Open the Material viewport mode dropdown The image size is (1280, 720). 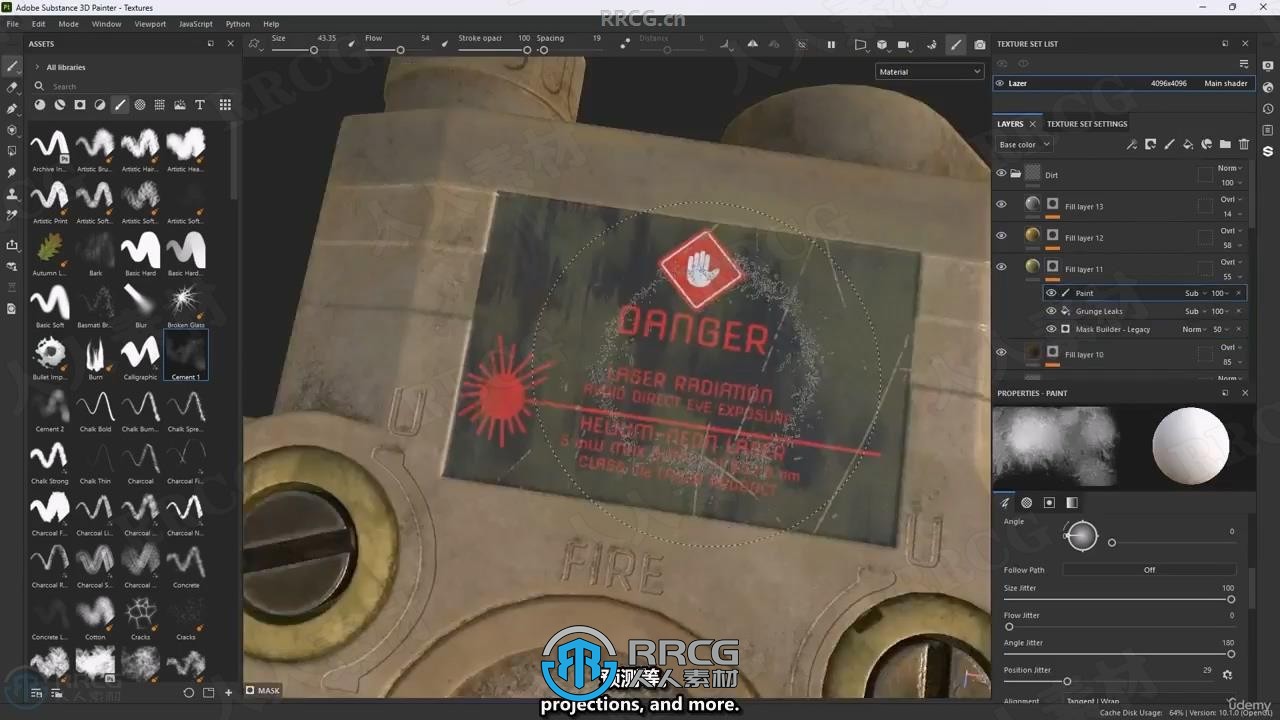[929, 72]
